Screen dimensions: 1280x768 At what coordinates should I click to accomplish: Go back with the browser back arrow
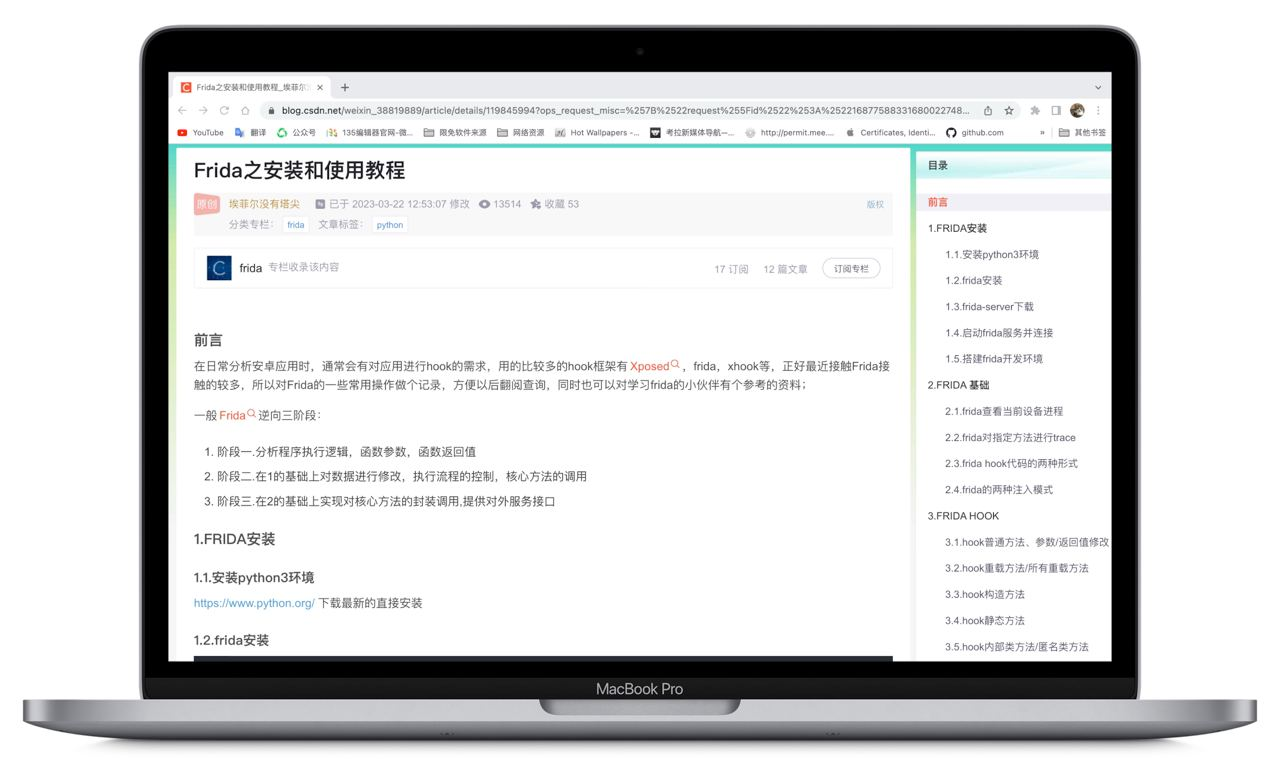(182, 111)
